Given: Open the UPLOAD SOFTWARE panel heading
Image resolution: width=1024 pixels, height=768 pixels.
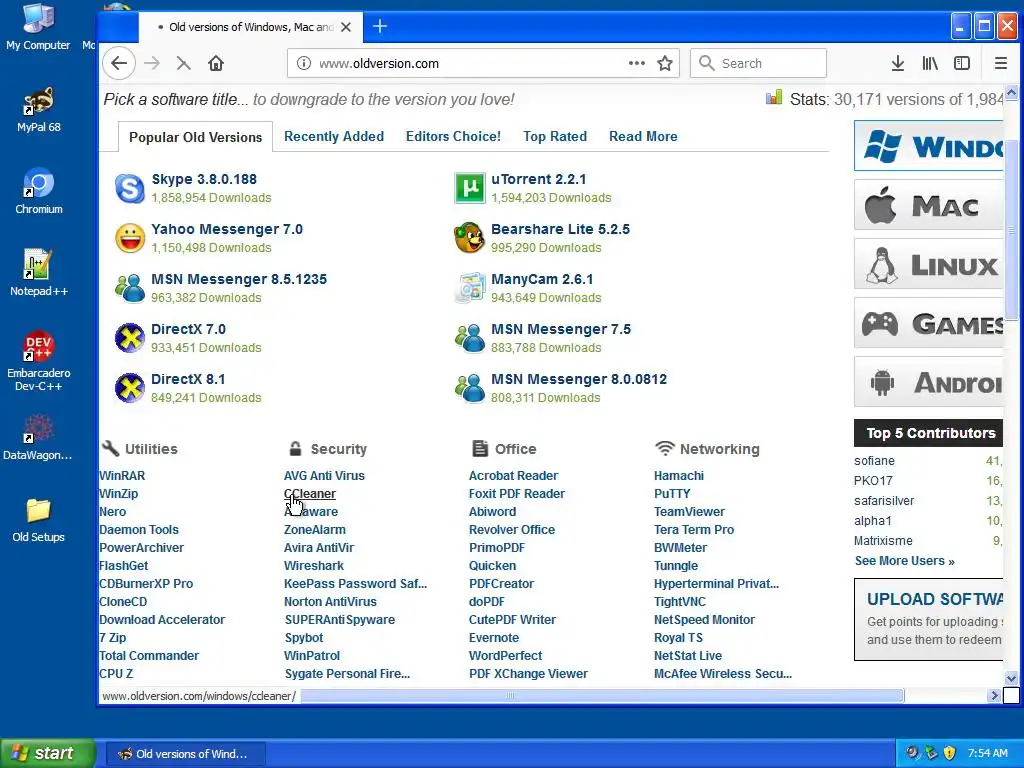Looking at the screenshot, I should [935, 599].
